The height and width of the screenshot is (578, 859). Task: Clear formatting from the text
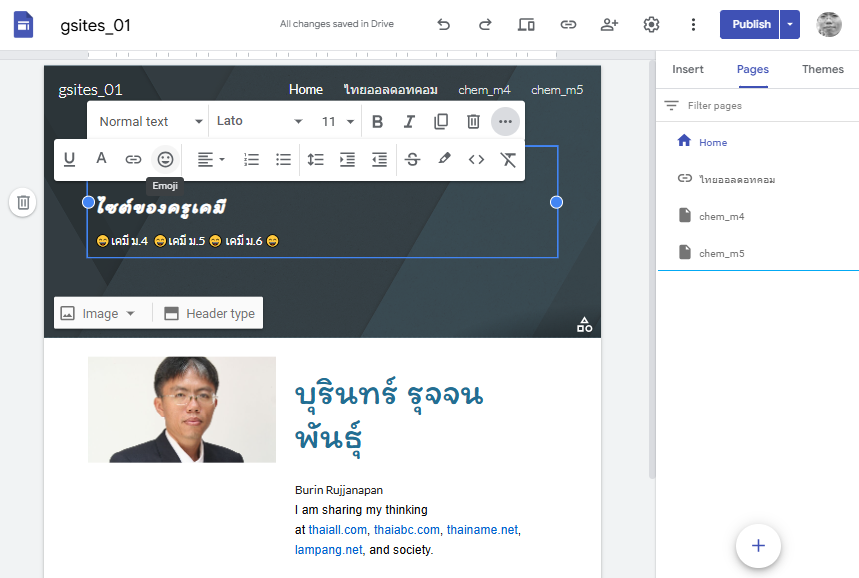(508, 159)
